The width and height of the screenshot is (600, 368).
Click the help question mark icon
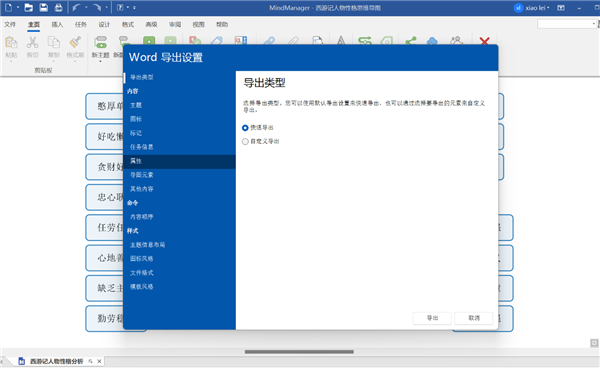[x=120, y=7]
